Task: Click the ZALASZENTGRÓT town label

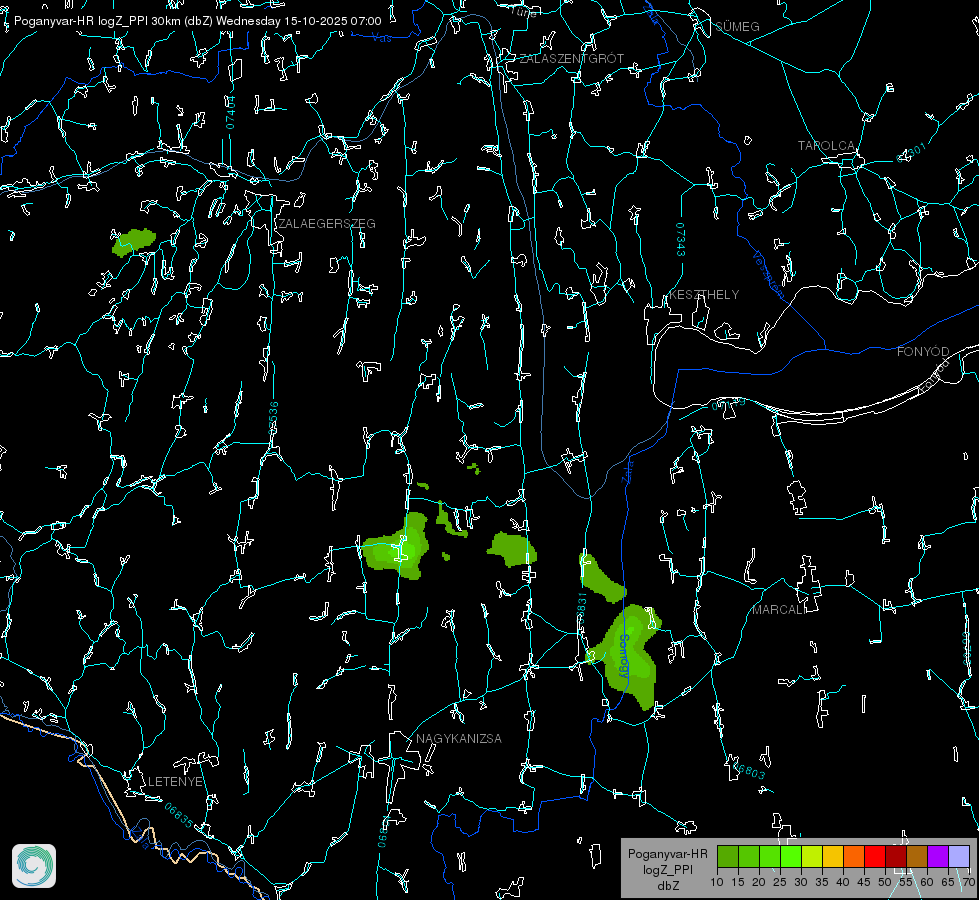Action: coord(572,58)
